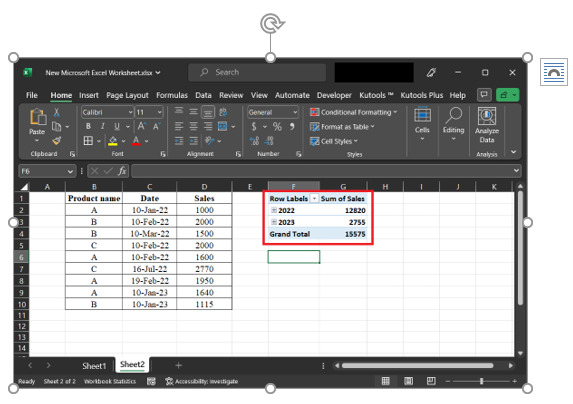Click the Copy icon

[x=56, y=126]
